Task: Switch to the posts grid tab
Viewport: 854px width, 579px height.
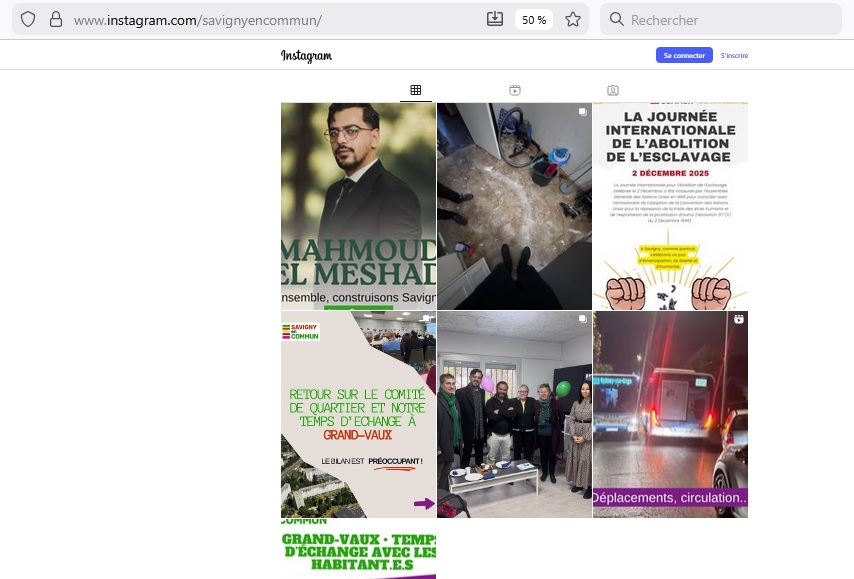Action: [416, 90]
